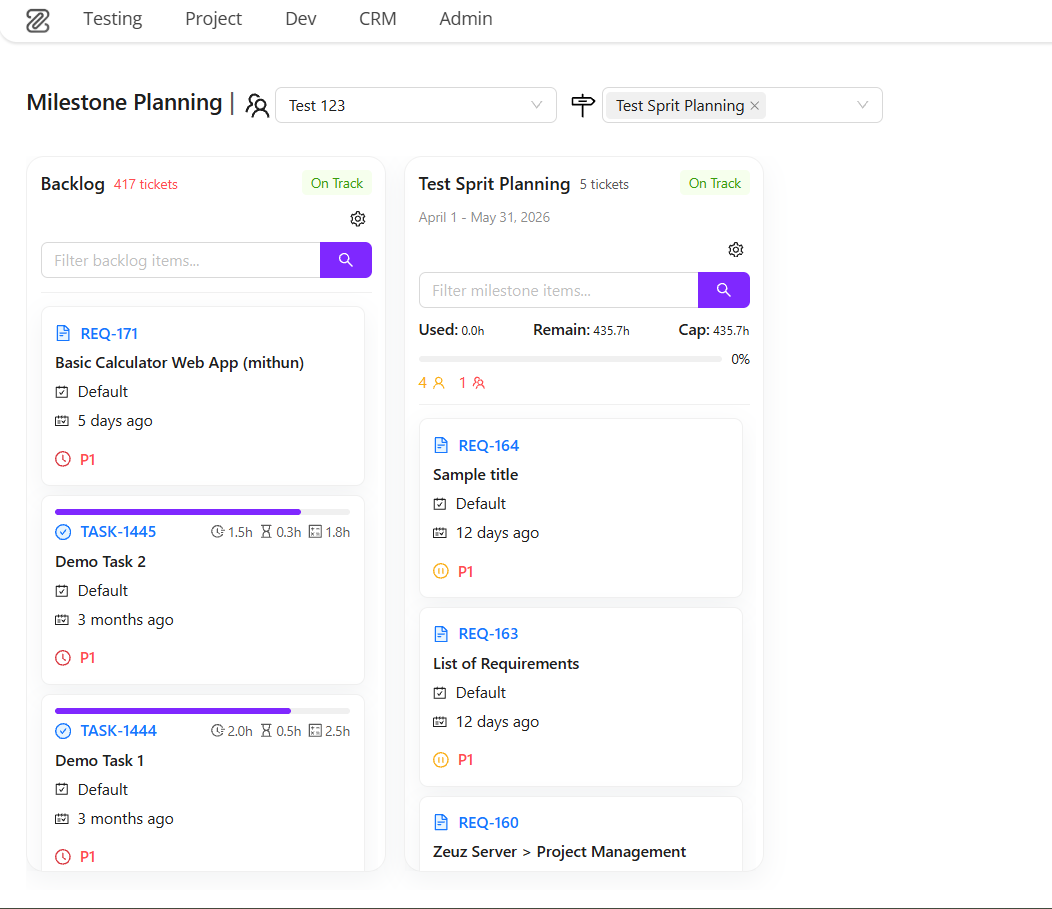Viewport: 1052px width, 909px height.
Task: Remove the Test Sprit Planning tag
Action: [x=754, y=106]
